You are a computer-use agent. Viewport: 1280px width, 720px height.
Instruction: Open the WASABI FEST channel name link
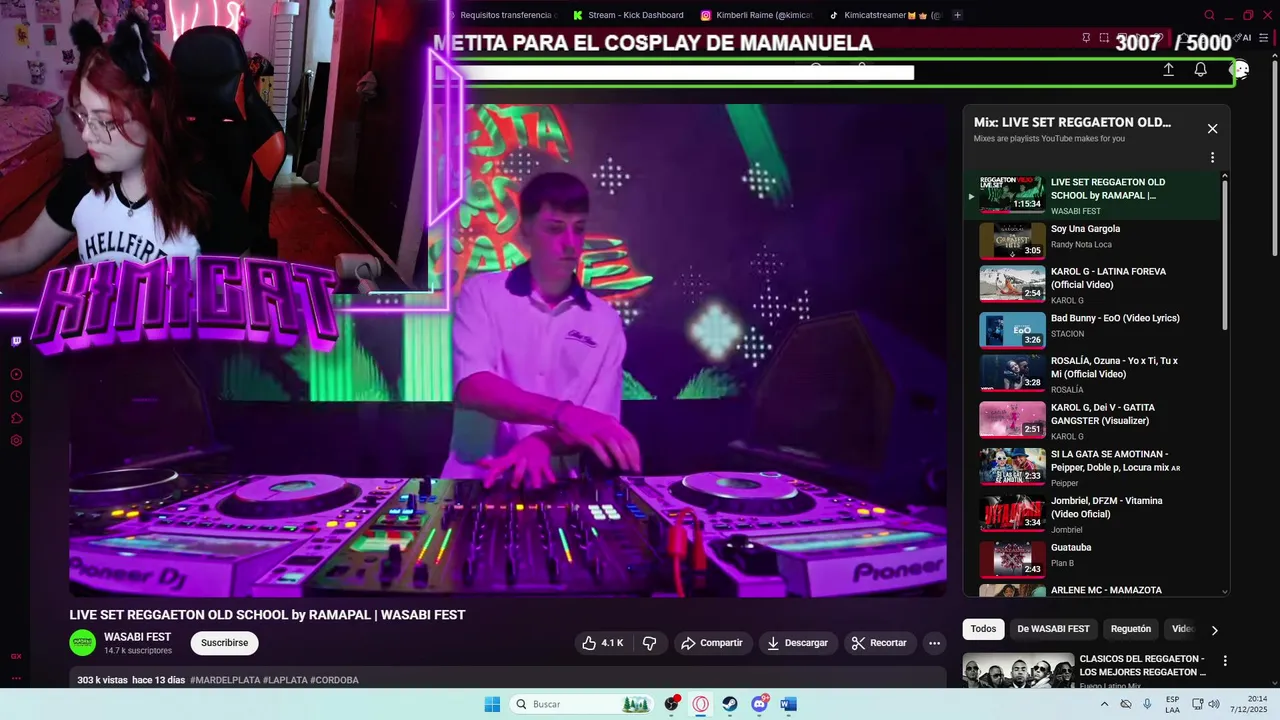pyautogui.click(x=137, y=637)
